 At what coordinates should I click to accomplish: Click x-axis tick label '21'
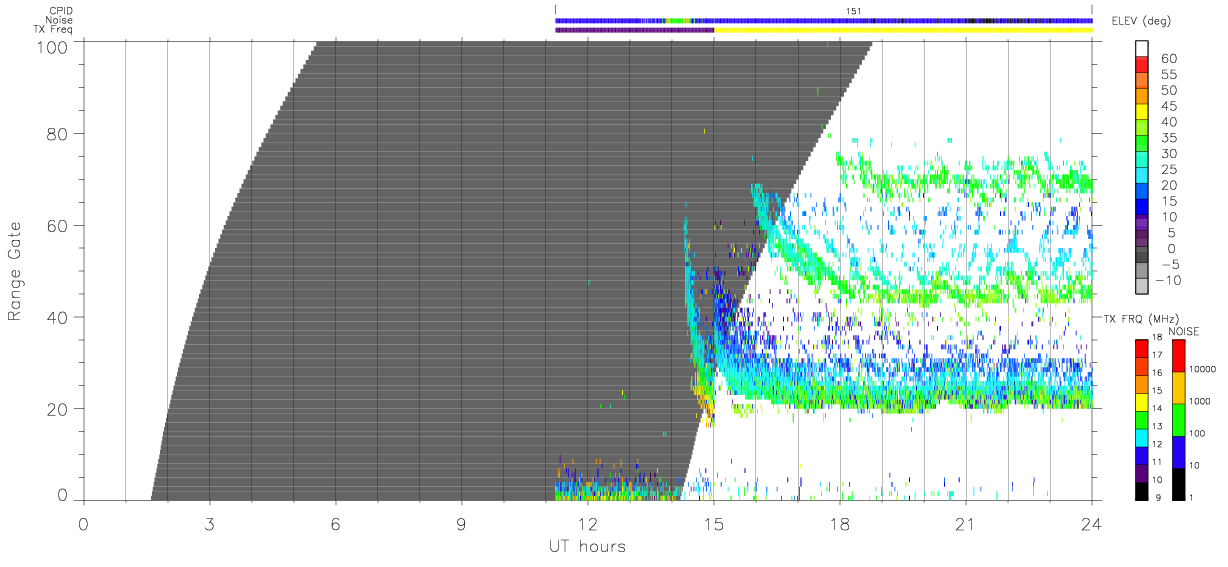click(965, 523)
